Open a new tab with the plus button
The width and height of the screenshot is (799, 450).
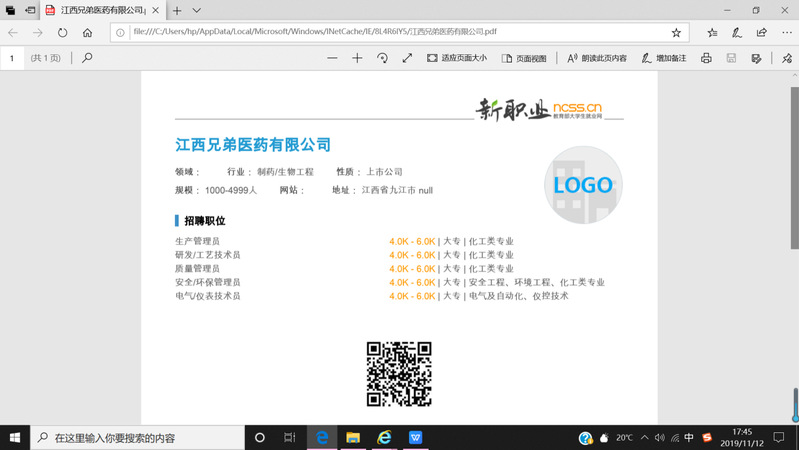point(177,10)
